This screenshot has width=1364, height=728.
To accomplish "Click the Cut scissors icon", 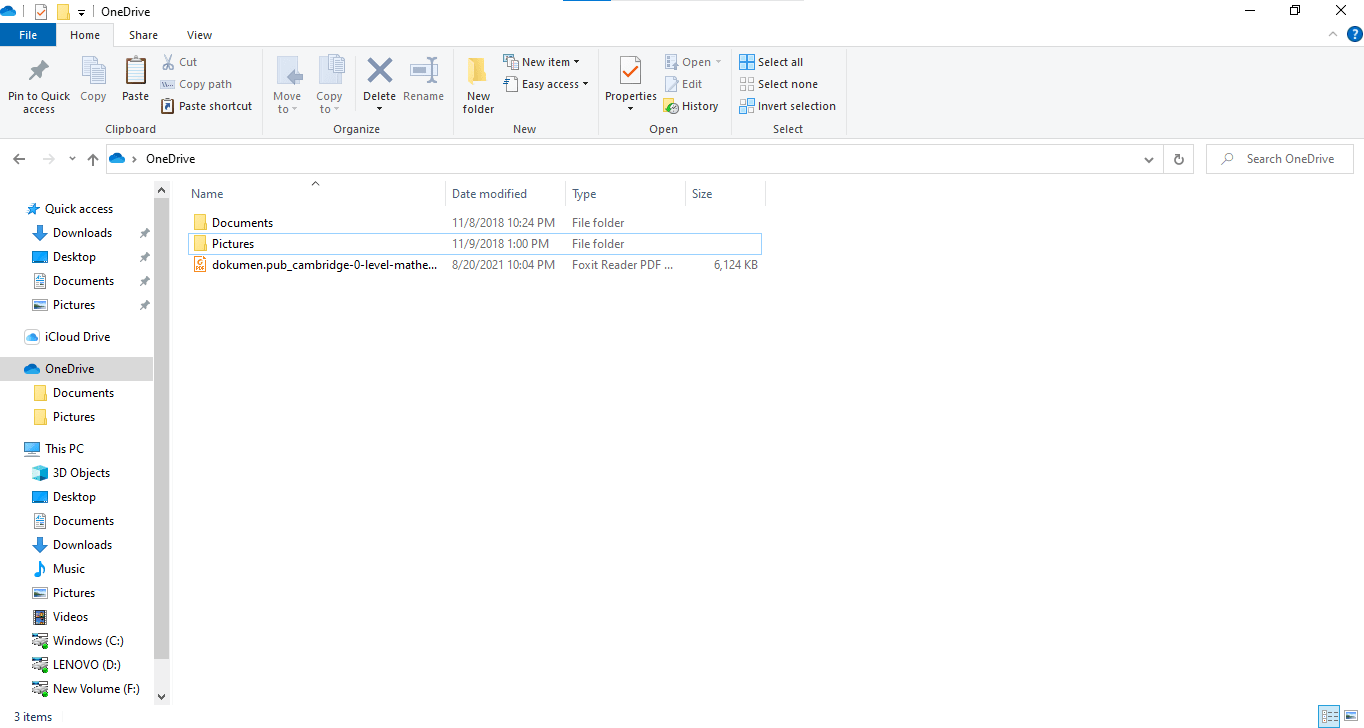I will (x=168, y=62).
